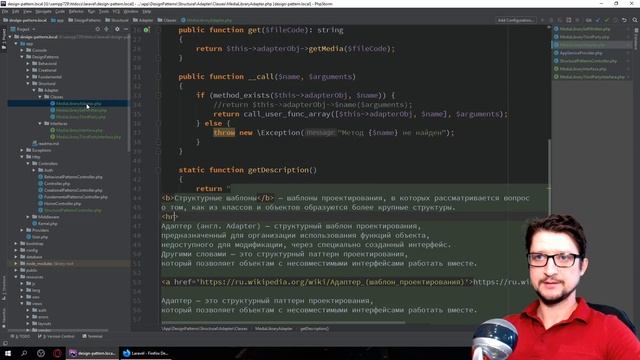Expand the Exceptions folder arrow
Viewport: 640px width, 360px height.
[x=22, y=150]
